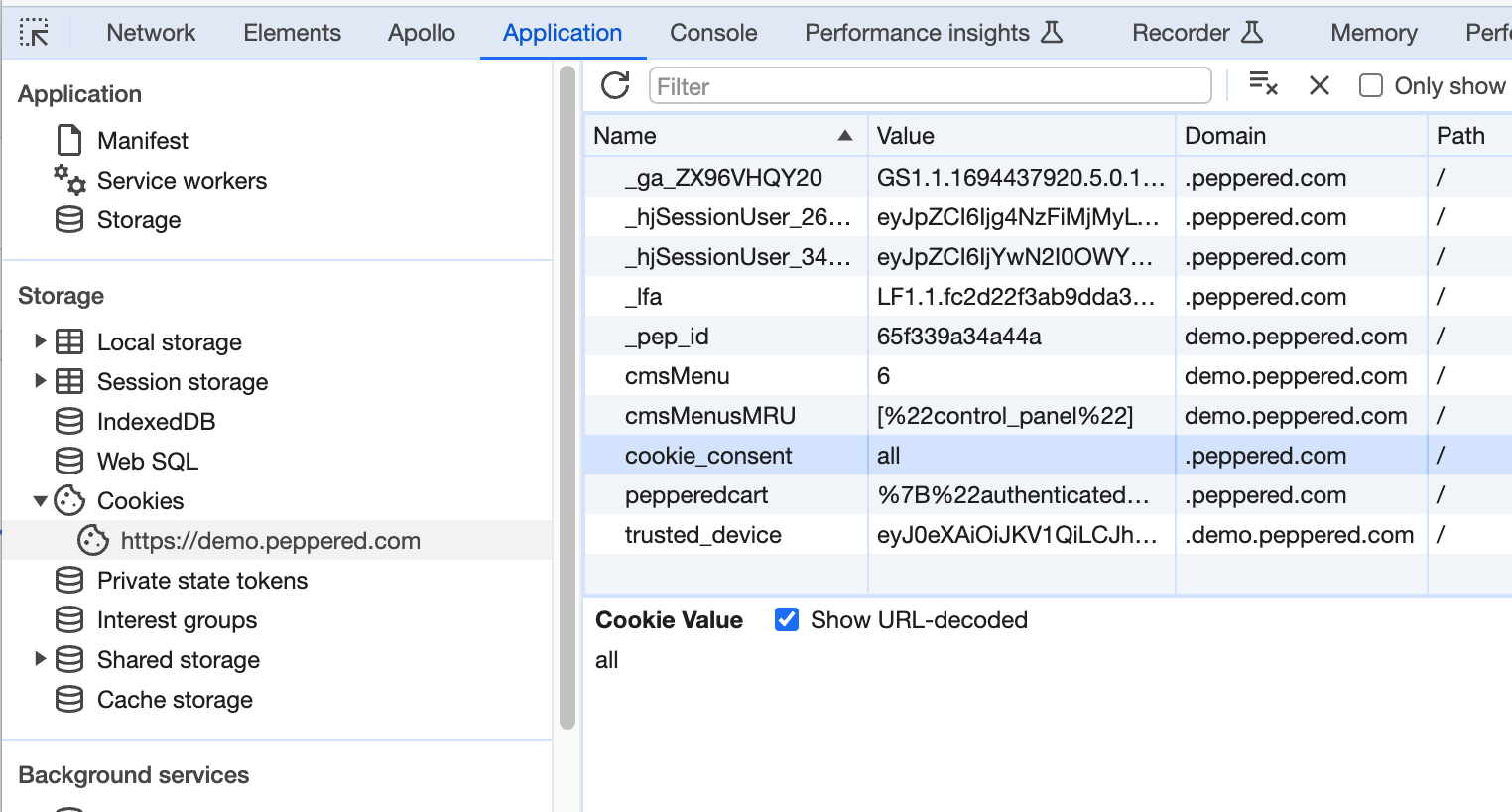
Task: Refresh the cookies table
Action: (x=615, y=85)
